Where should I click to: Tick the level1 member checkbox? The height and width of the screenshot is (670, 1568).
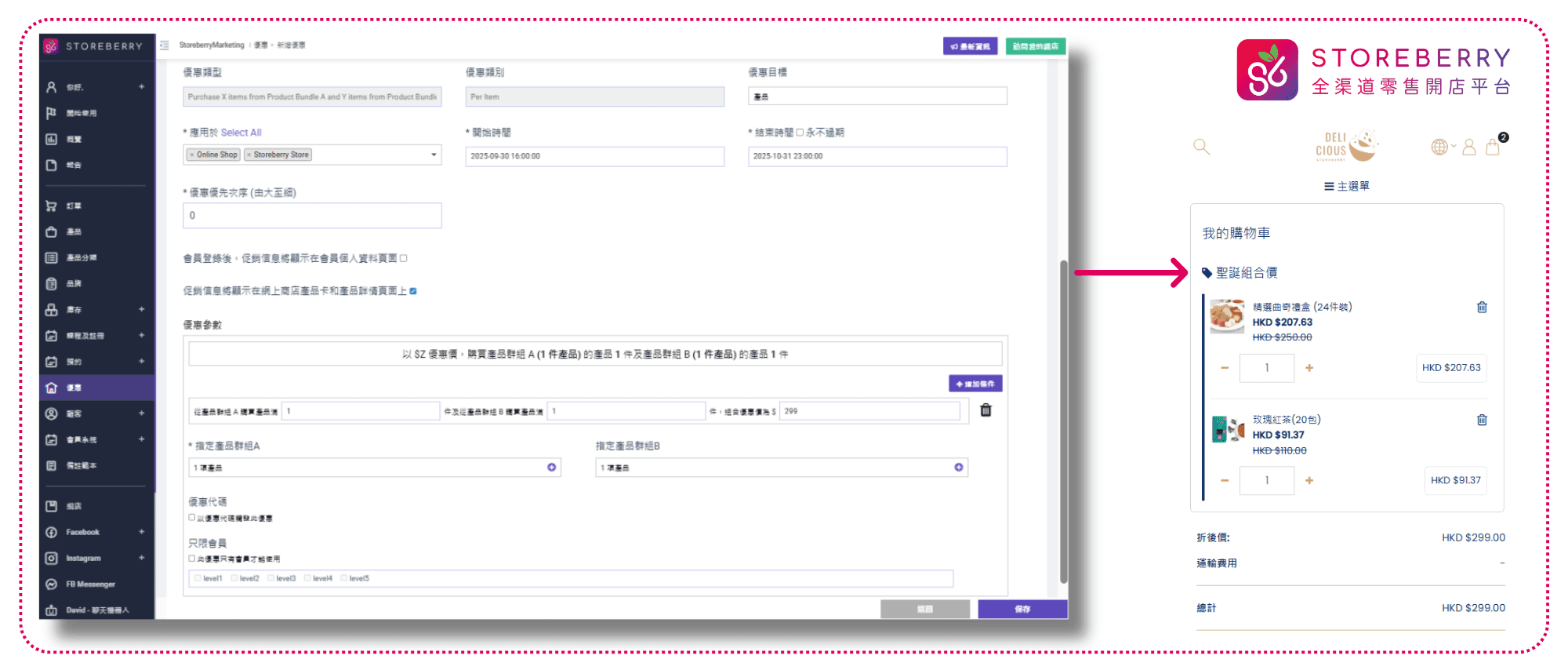point(198,578)
